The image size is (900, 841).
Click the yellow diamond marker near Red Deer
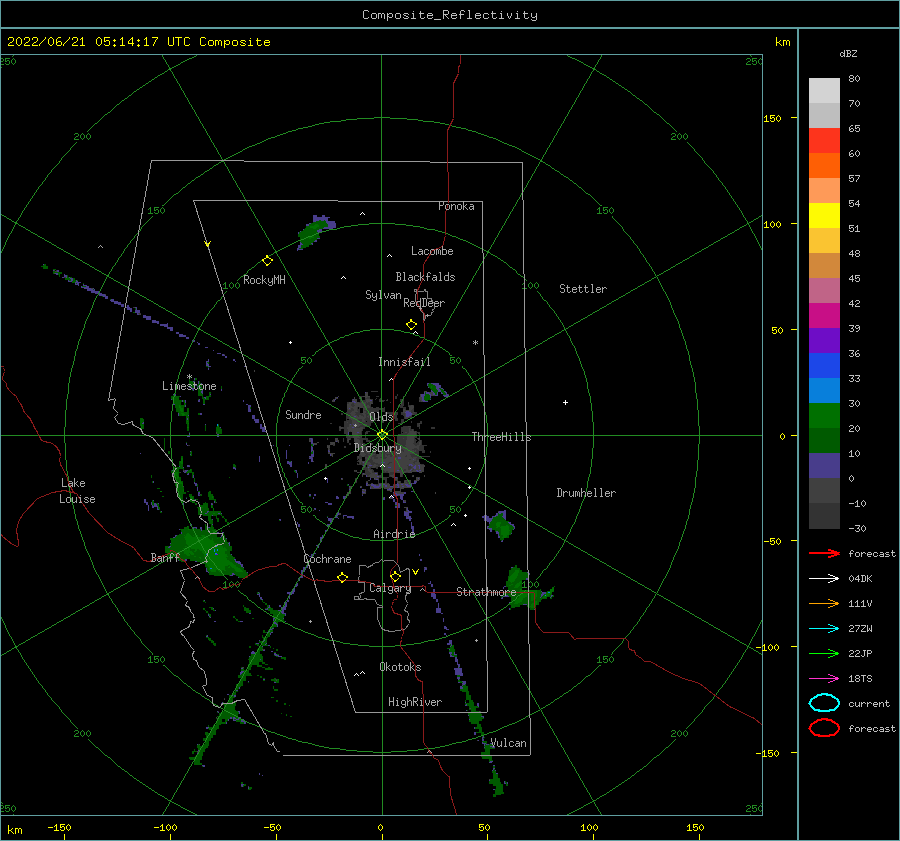click(x=411, y=325)
